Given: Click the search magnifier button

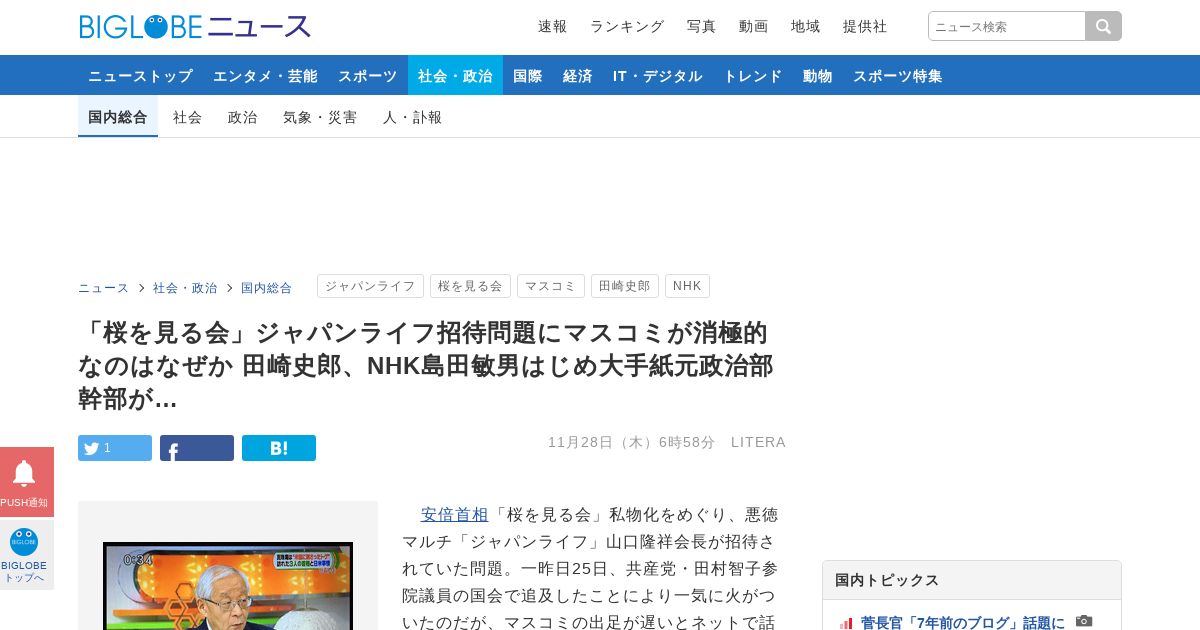Looking at the screenshot, I should point(1103,26).
